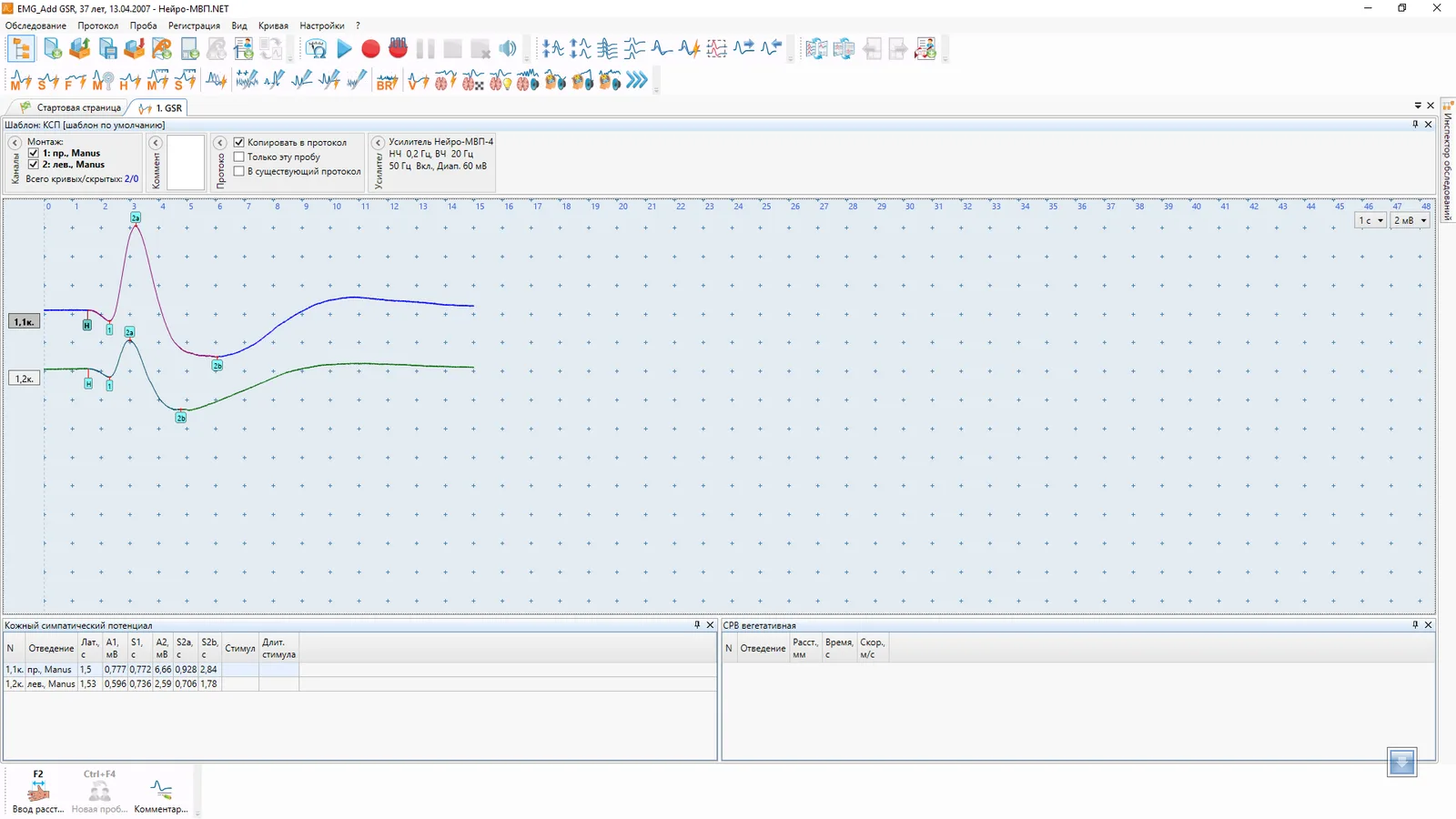Toggle channel 2 лев., Manus checkbox

pyautogui.click(x=34, y=165)
